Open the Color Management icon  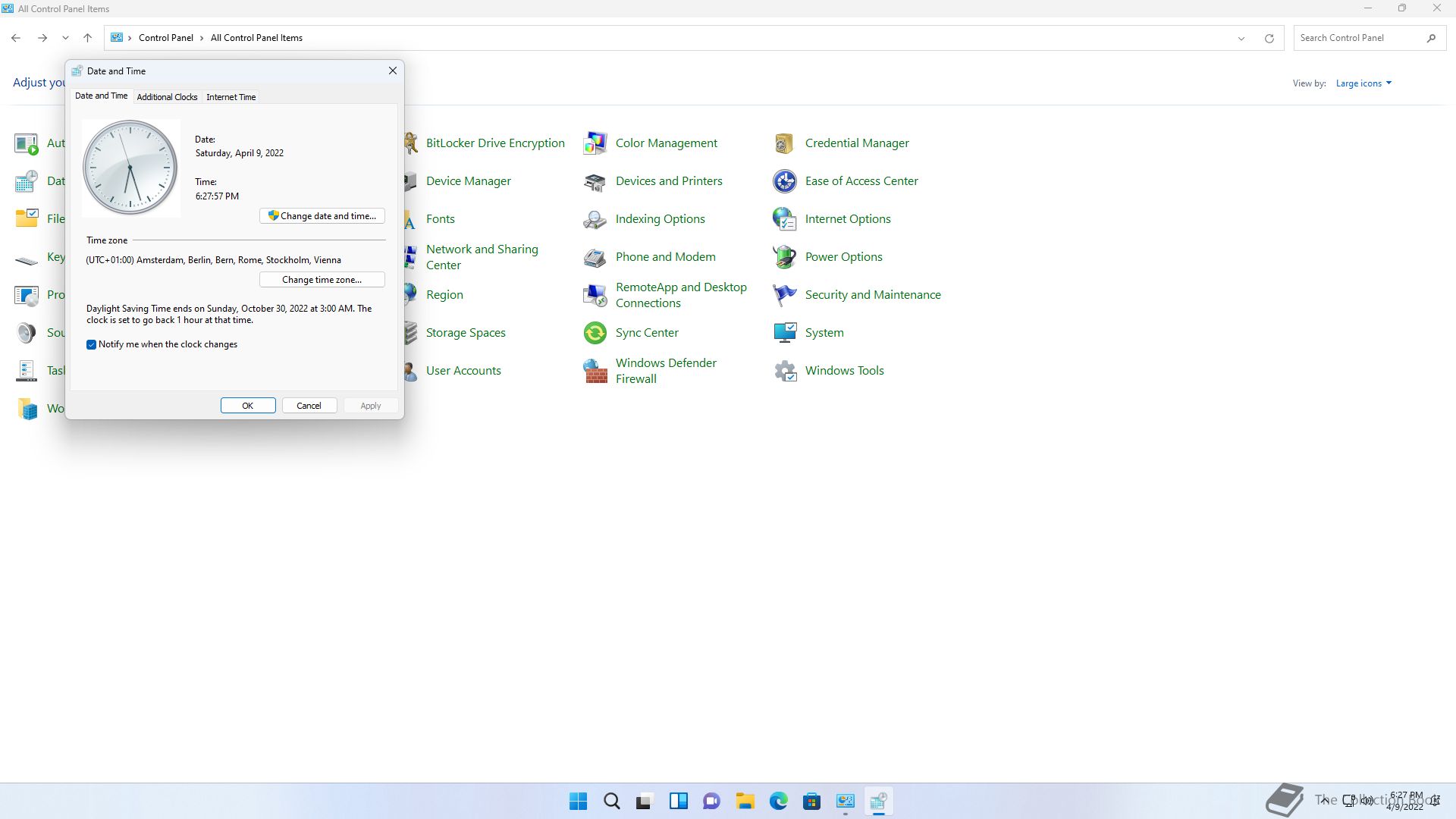pyautogui.click(x=595, y=143)
